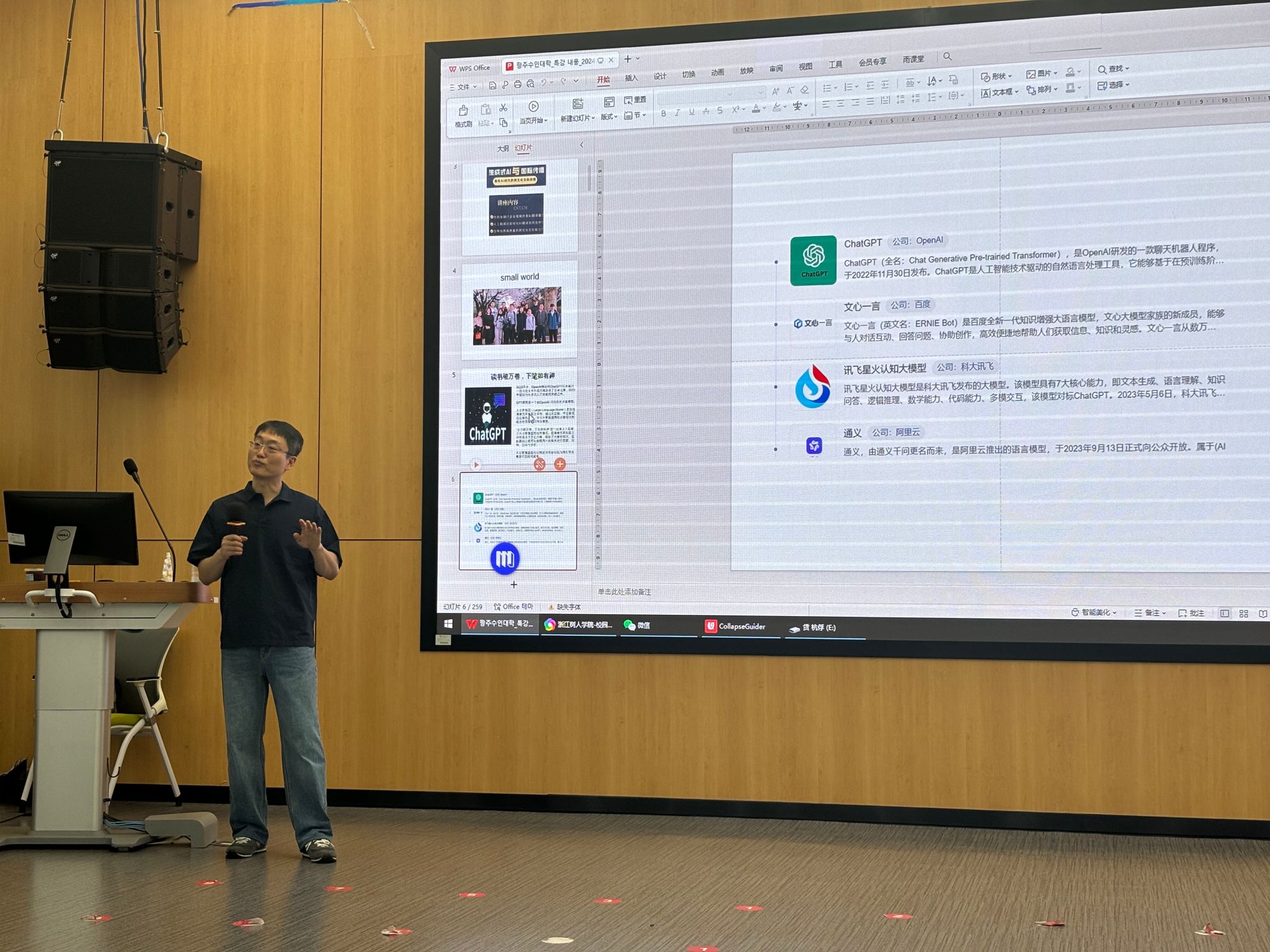
Task: Toggle Underline formatting button
Action: pos(691,112)
